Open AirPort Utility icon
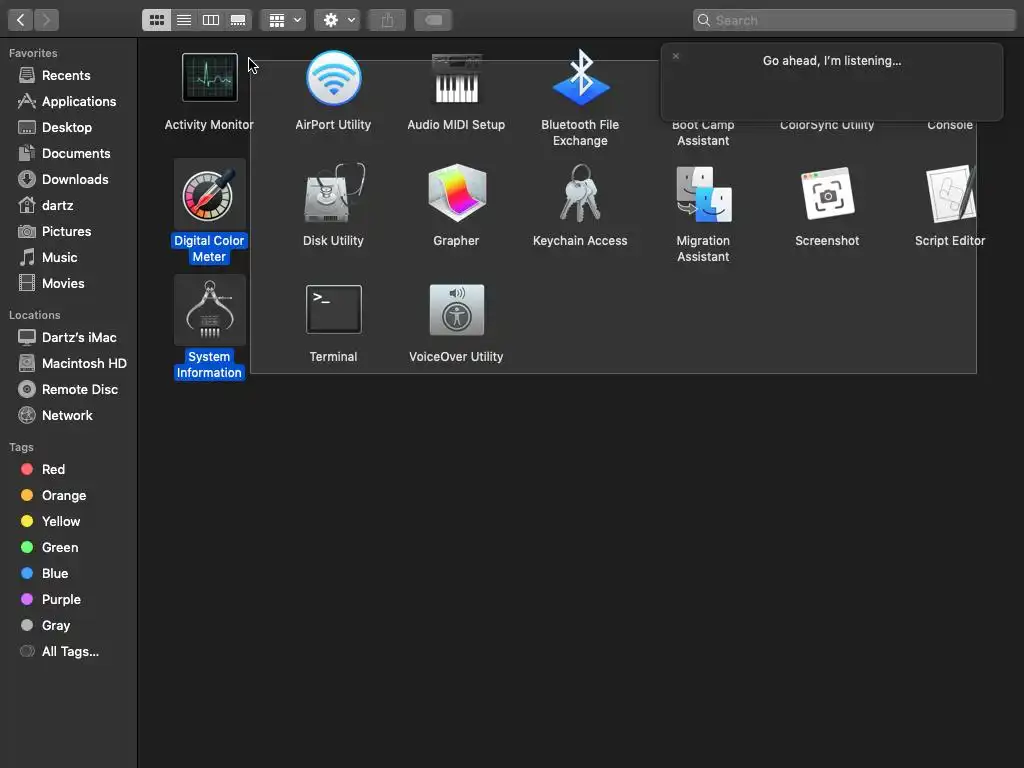The image size is (1024, 768). 334,78
